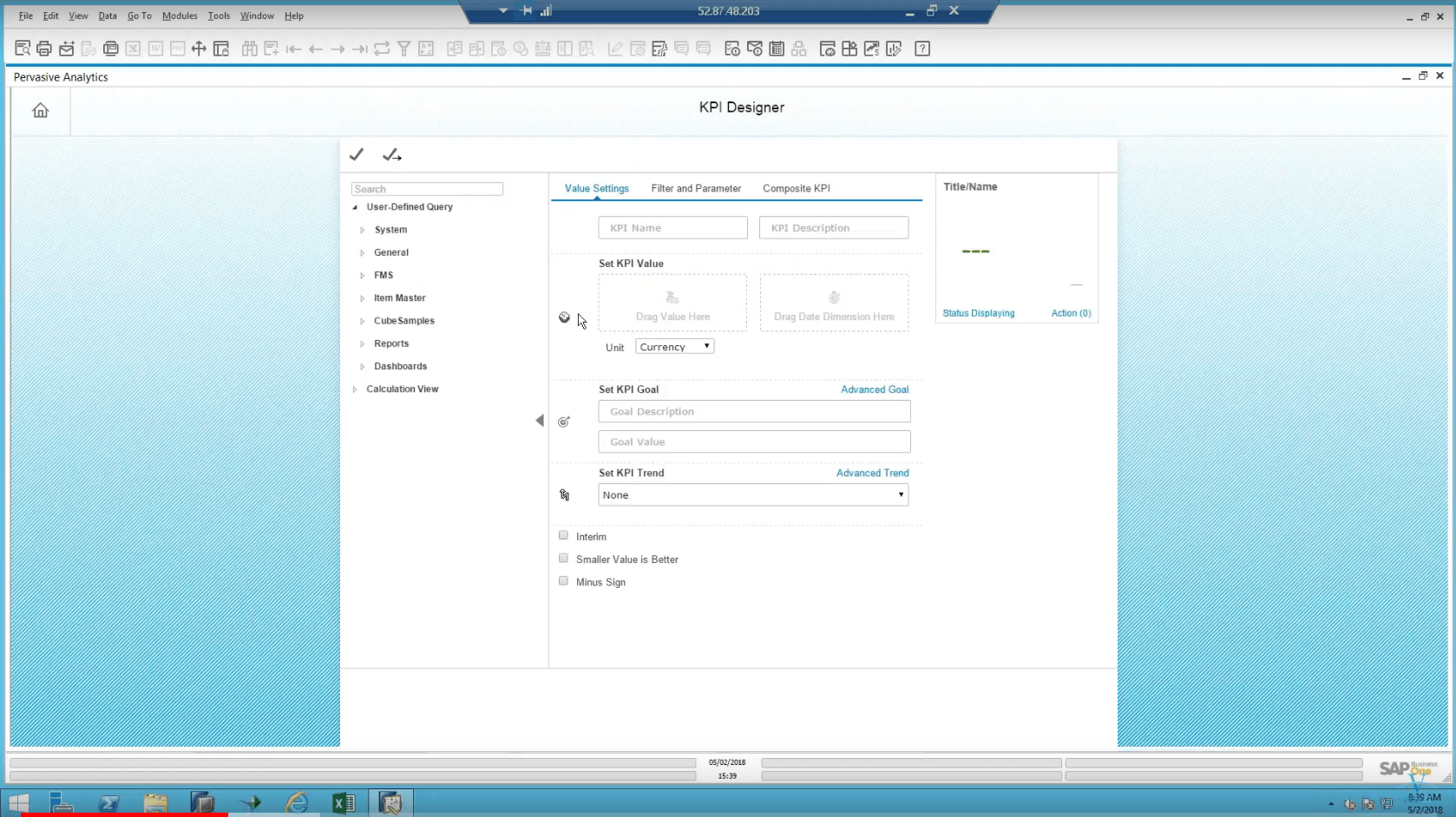The width and height of the screenshot is (1456, 817).
Task: Select the Sort Table toolbar icon
Action: pos(425,49)
